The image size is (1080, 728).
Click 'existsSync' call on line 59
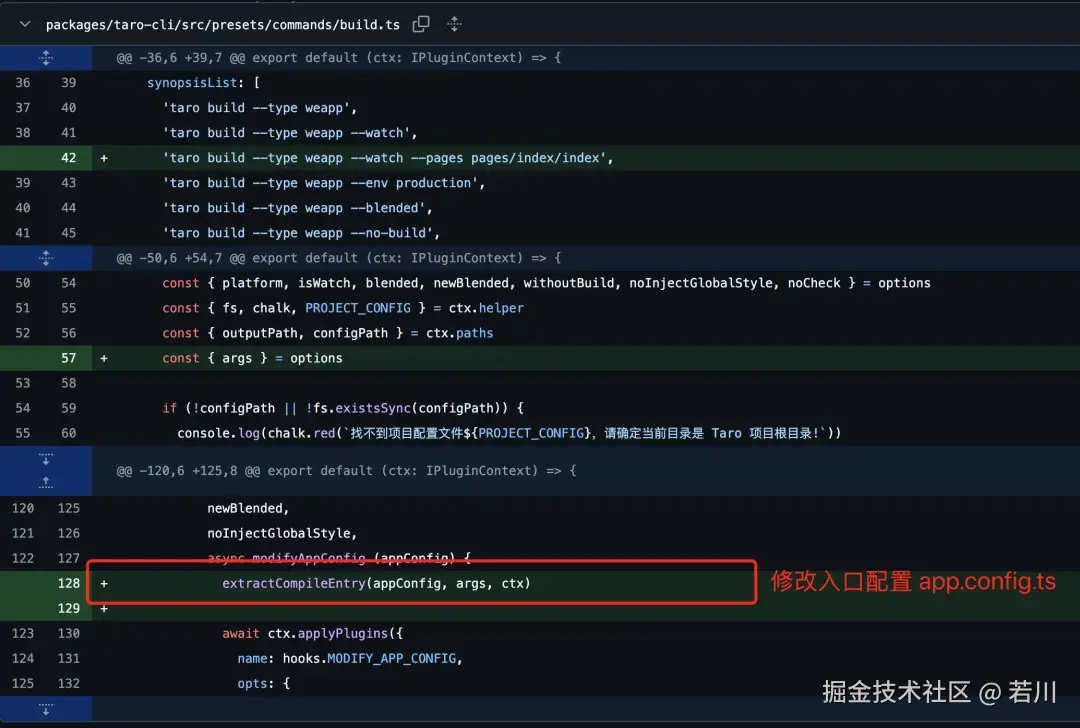pyautogui.click(x=373, y=408)
